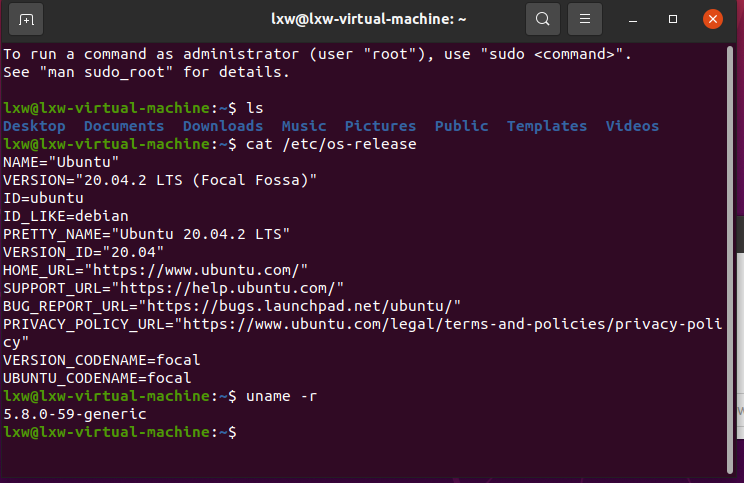Click the NAME="Ubuntu" line

61,162
